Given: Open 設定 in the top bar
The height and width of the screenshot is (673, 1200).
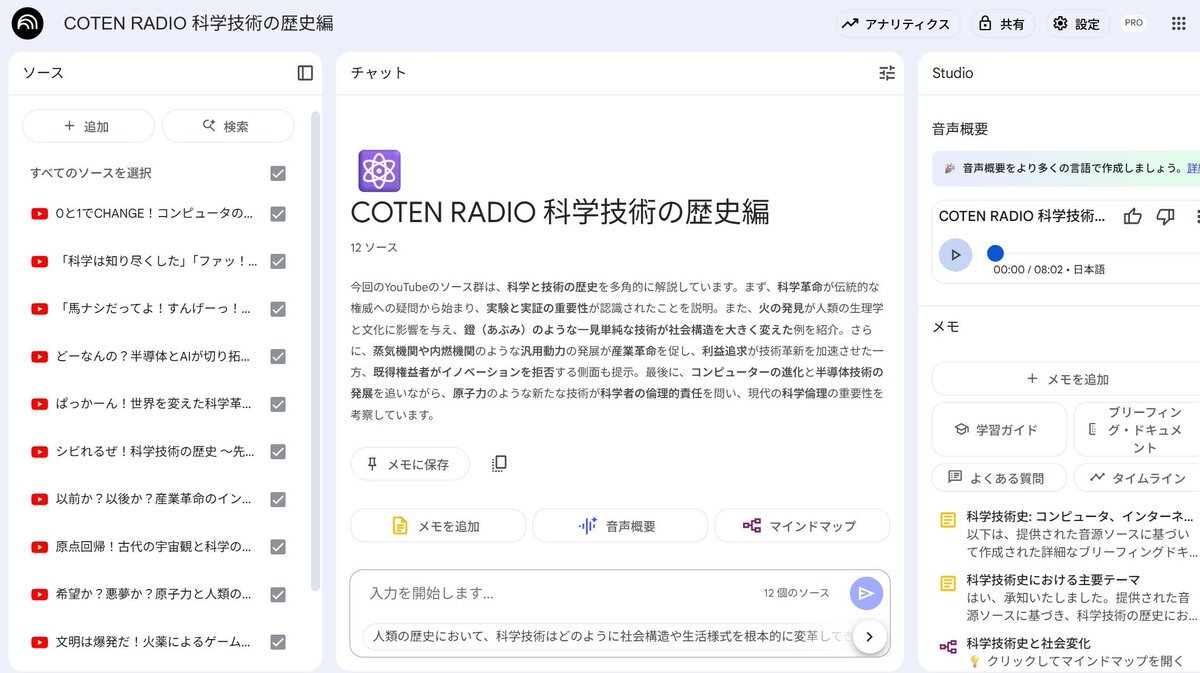Looking at the screenshot, I should tap(1076, 24).
